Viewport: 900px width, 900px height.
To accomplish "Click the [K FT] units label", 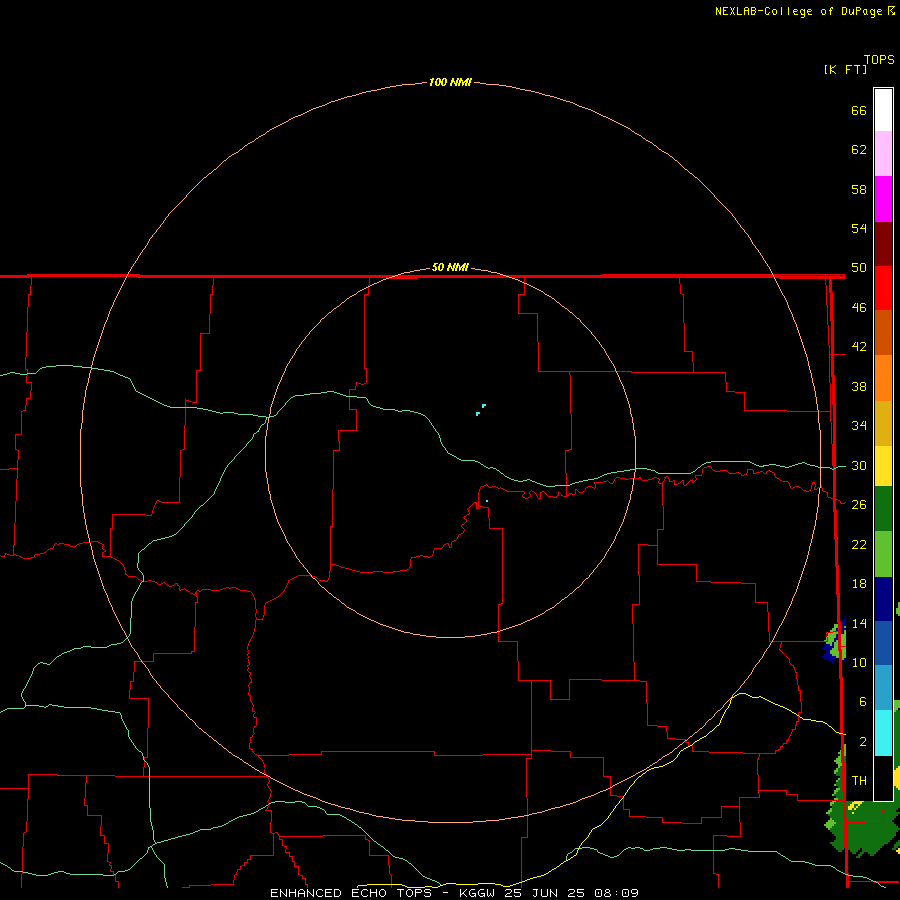I will pos(845,69).
